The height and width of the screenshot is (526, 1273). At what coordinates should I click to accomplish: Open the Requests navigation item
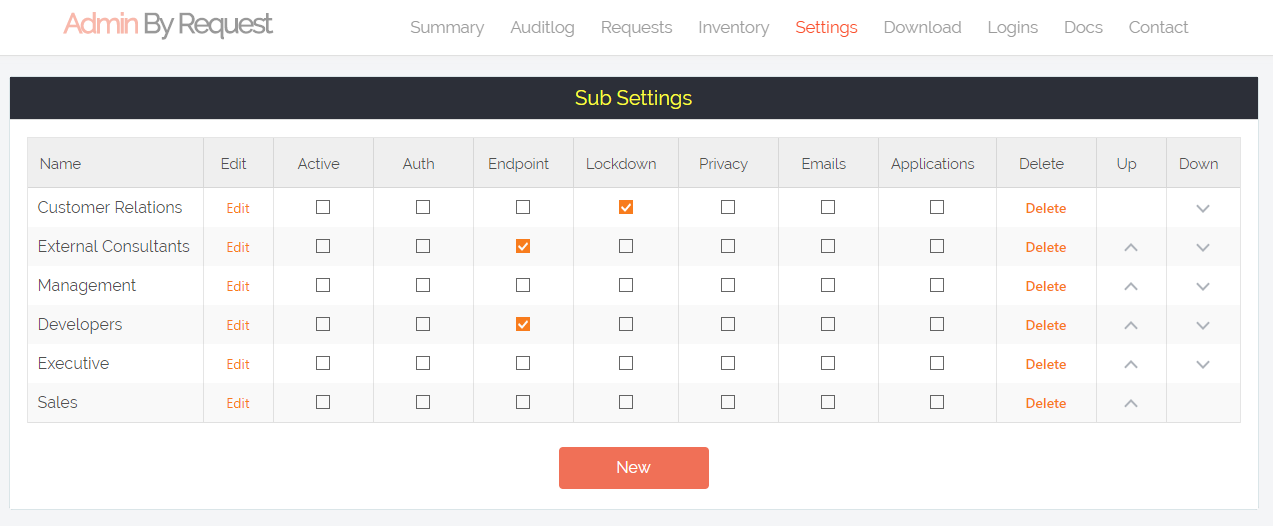click(x=636, y=27)
